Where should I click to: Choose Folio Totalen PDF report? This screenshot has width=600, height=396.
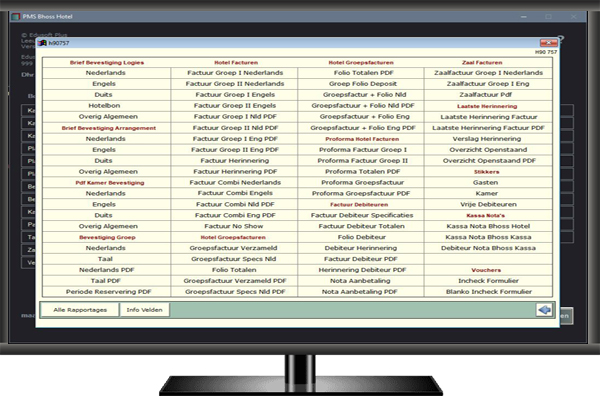coord(361,73)
